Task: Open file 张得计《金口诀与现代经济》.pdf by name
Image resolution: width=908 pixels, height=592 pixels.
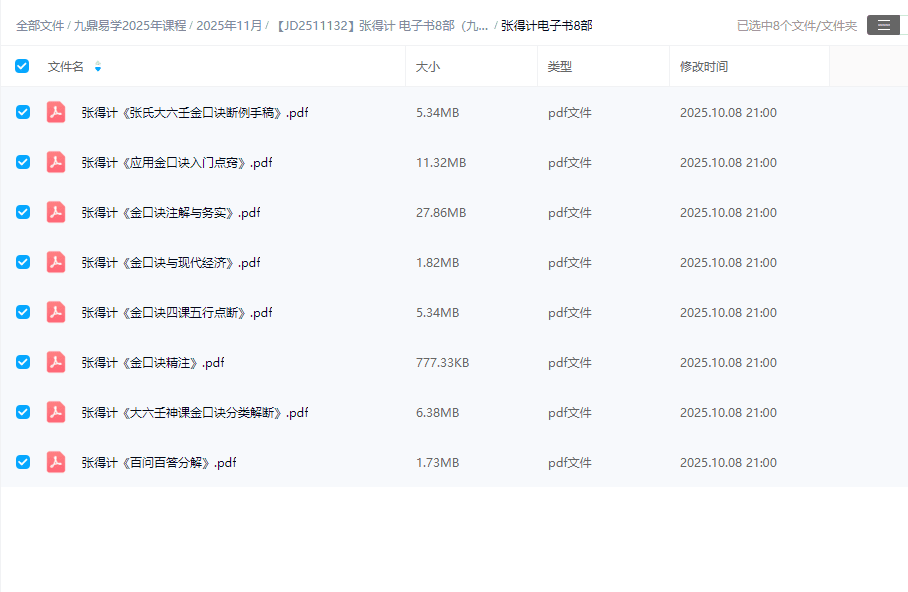Action: 171,263
